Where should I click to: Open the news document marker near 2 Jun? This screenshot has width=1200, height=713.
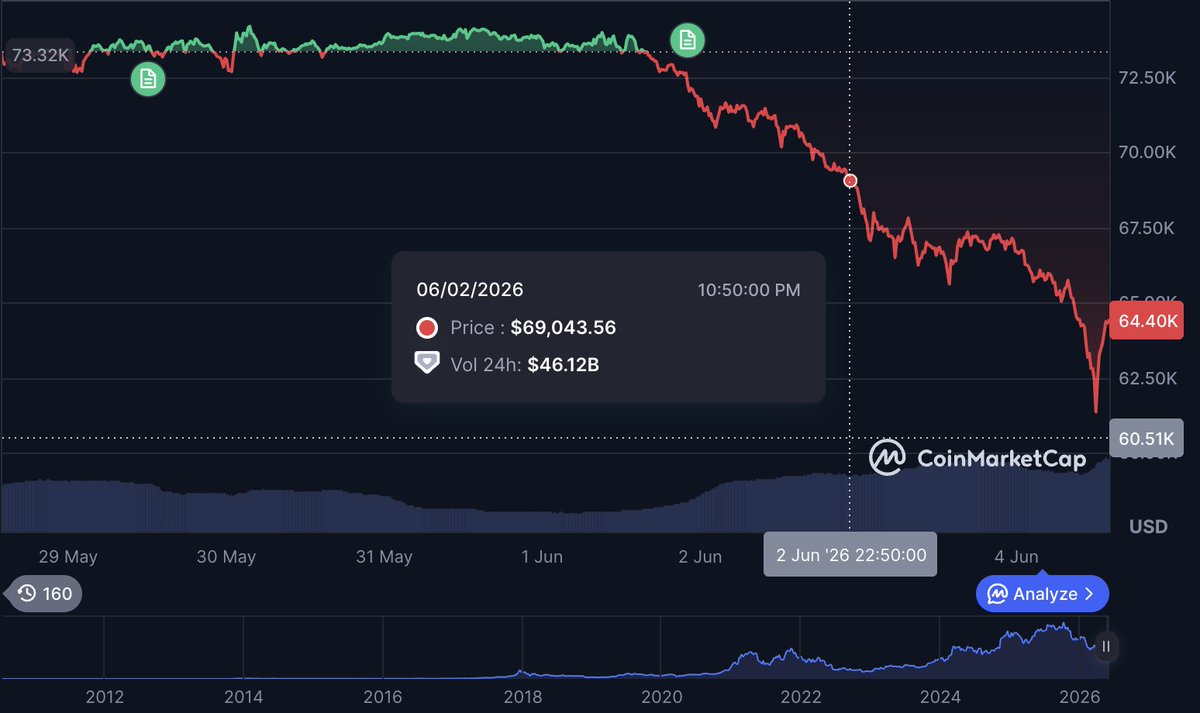click(687, 40)
